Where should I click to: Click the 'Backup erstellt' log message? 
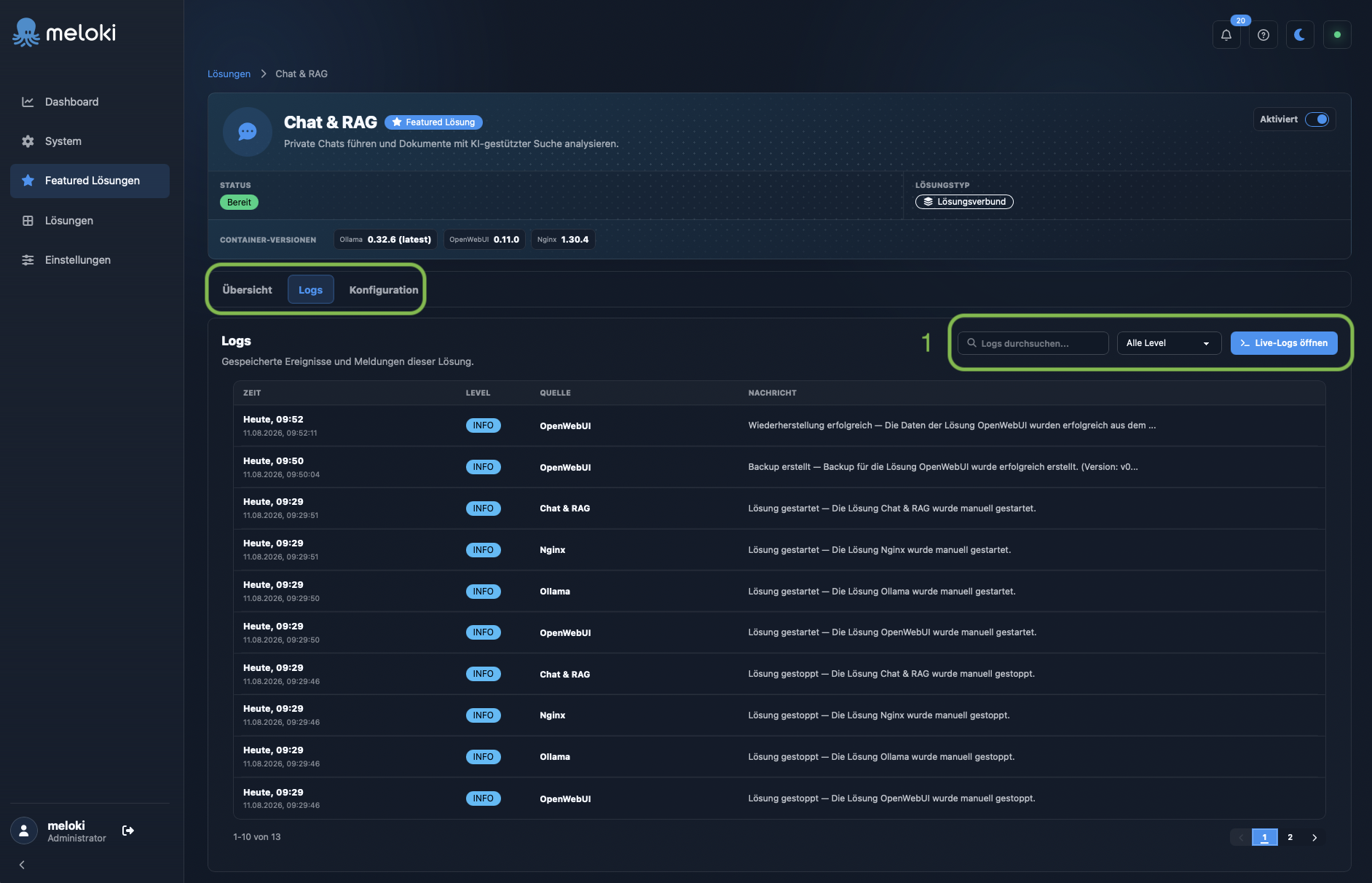pos(943,467)
